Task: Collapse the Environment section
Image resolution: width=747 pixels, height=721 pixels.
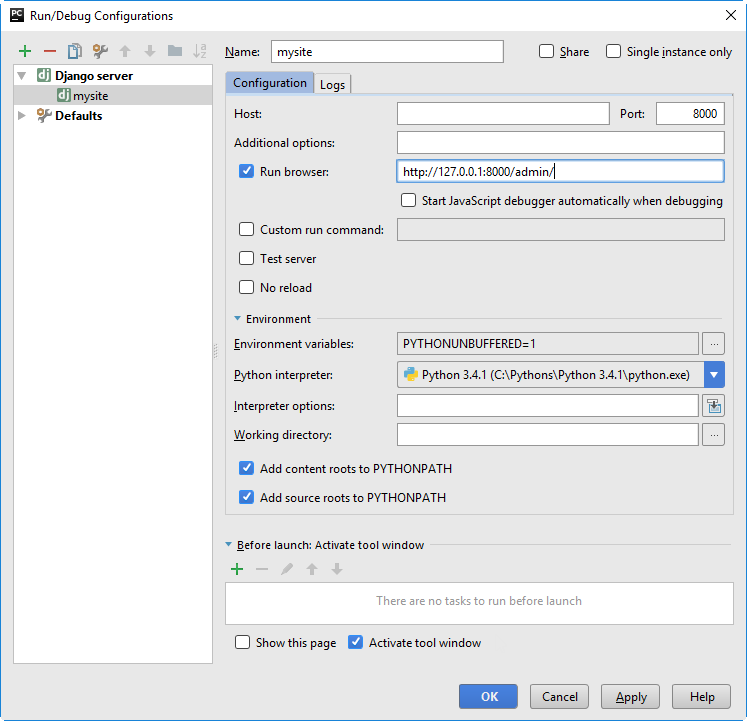Action: click(237, 318)
